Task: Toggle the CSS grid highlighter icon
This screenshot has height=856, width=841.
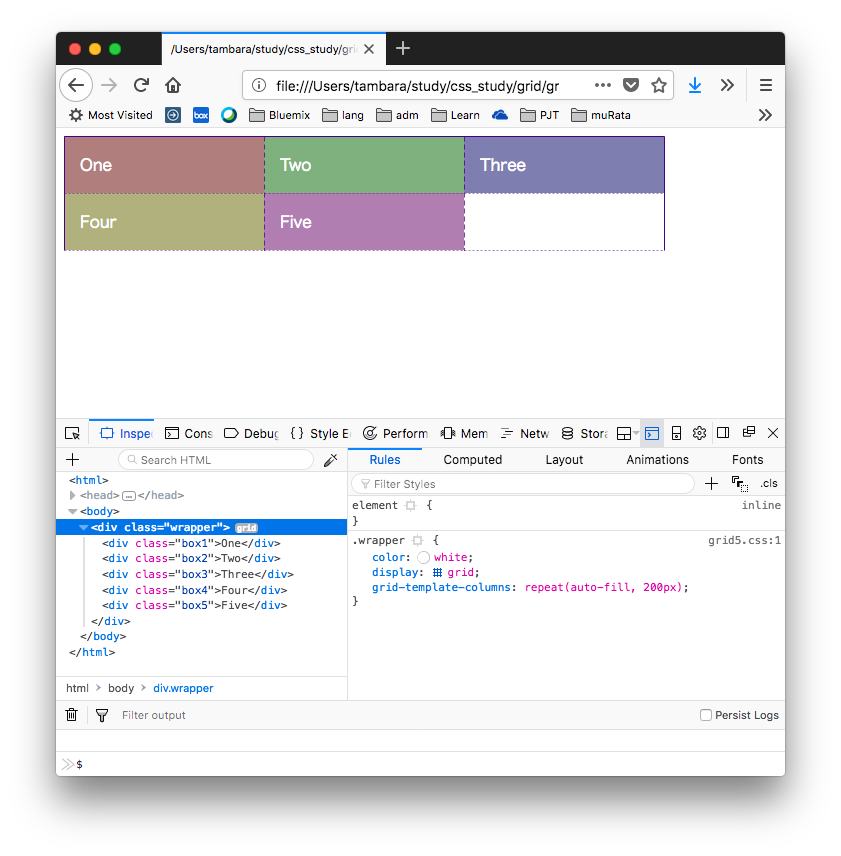Action: [438, 573]
